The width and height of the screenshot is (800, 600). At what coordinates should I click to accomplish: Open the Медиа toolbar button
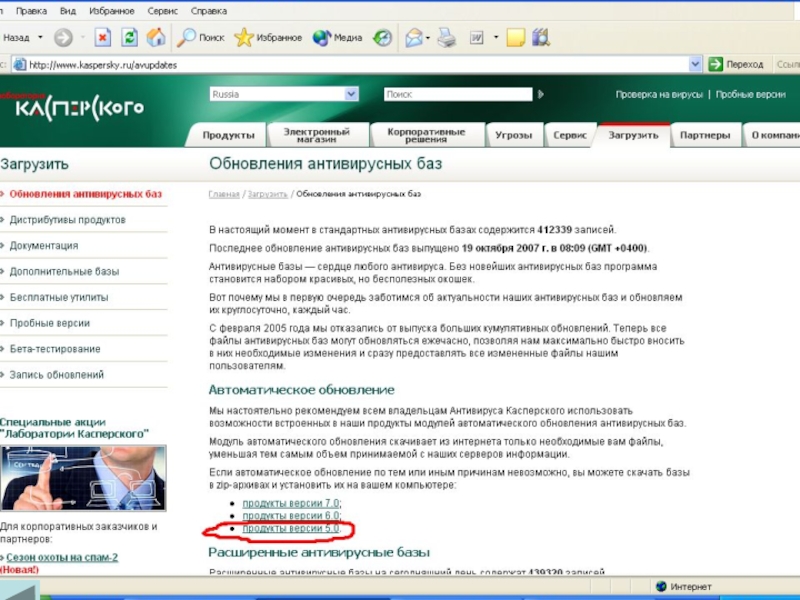click(337, 37)
